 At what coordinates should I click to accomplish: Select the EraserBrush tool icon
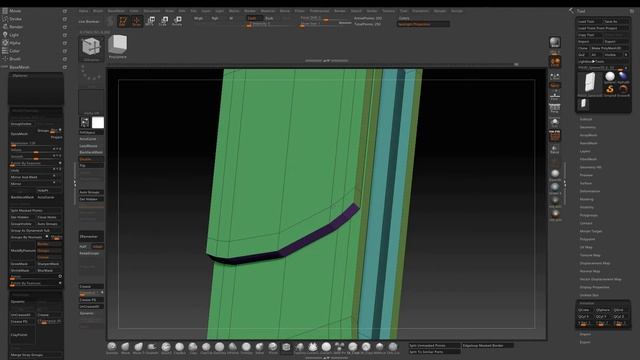(x=623, y=89)
